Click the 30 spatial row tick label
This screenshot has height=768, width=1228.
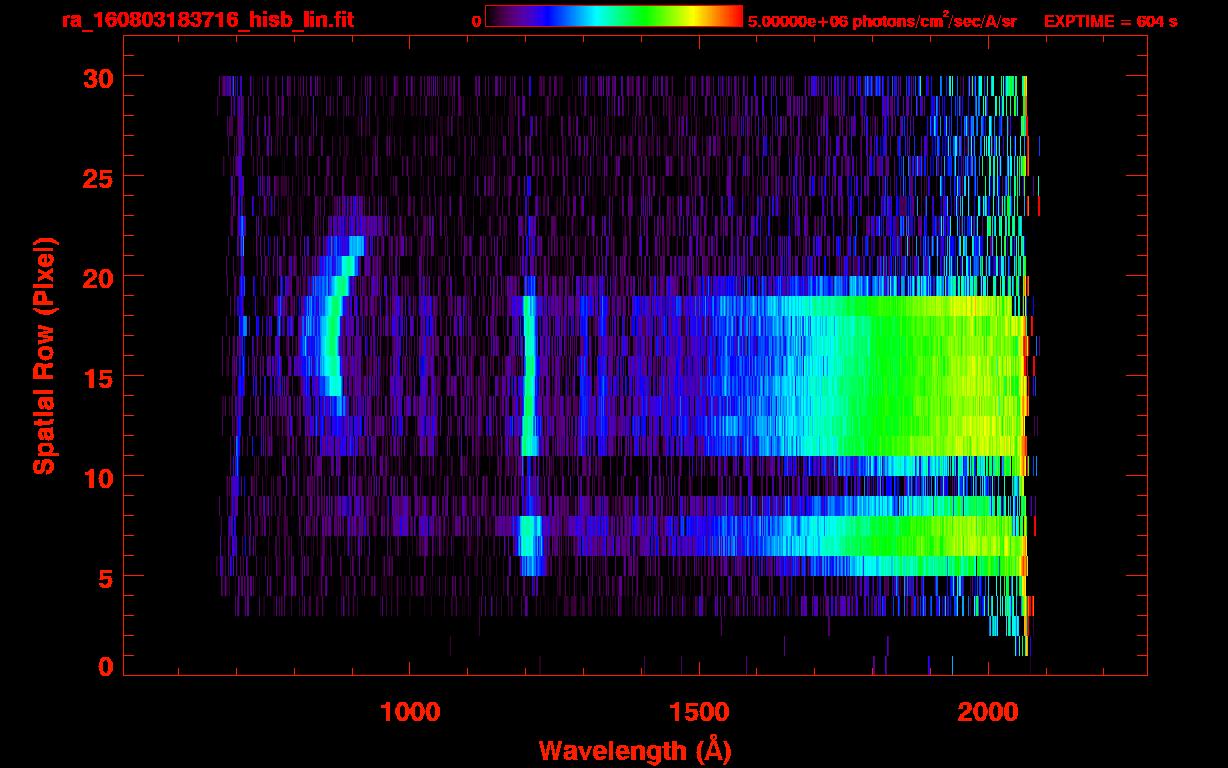(x=98, y=77)
